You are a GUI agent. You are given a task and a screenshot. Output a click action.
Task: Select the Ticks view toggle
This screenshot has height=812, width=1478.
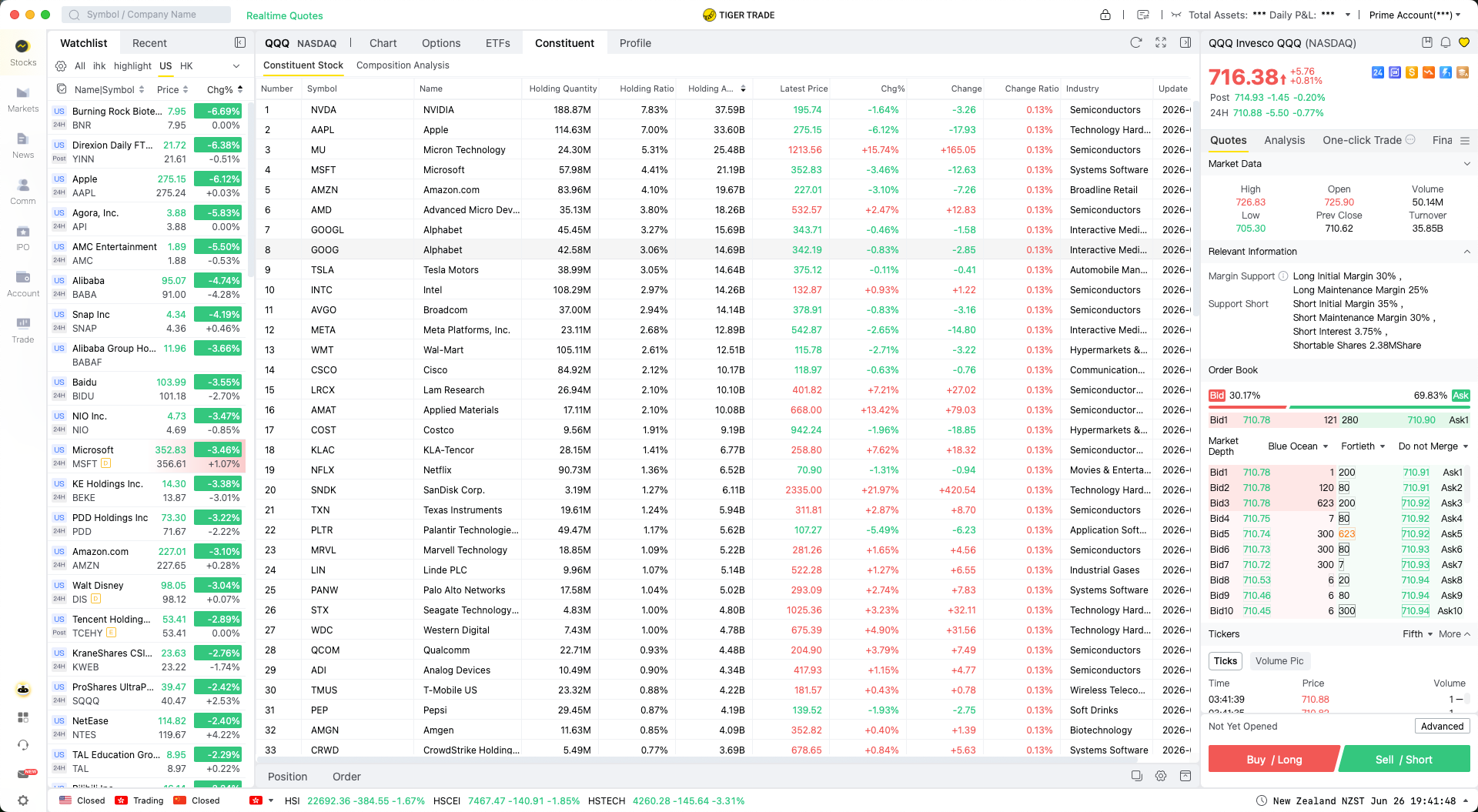coord(1226,661)
